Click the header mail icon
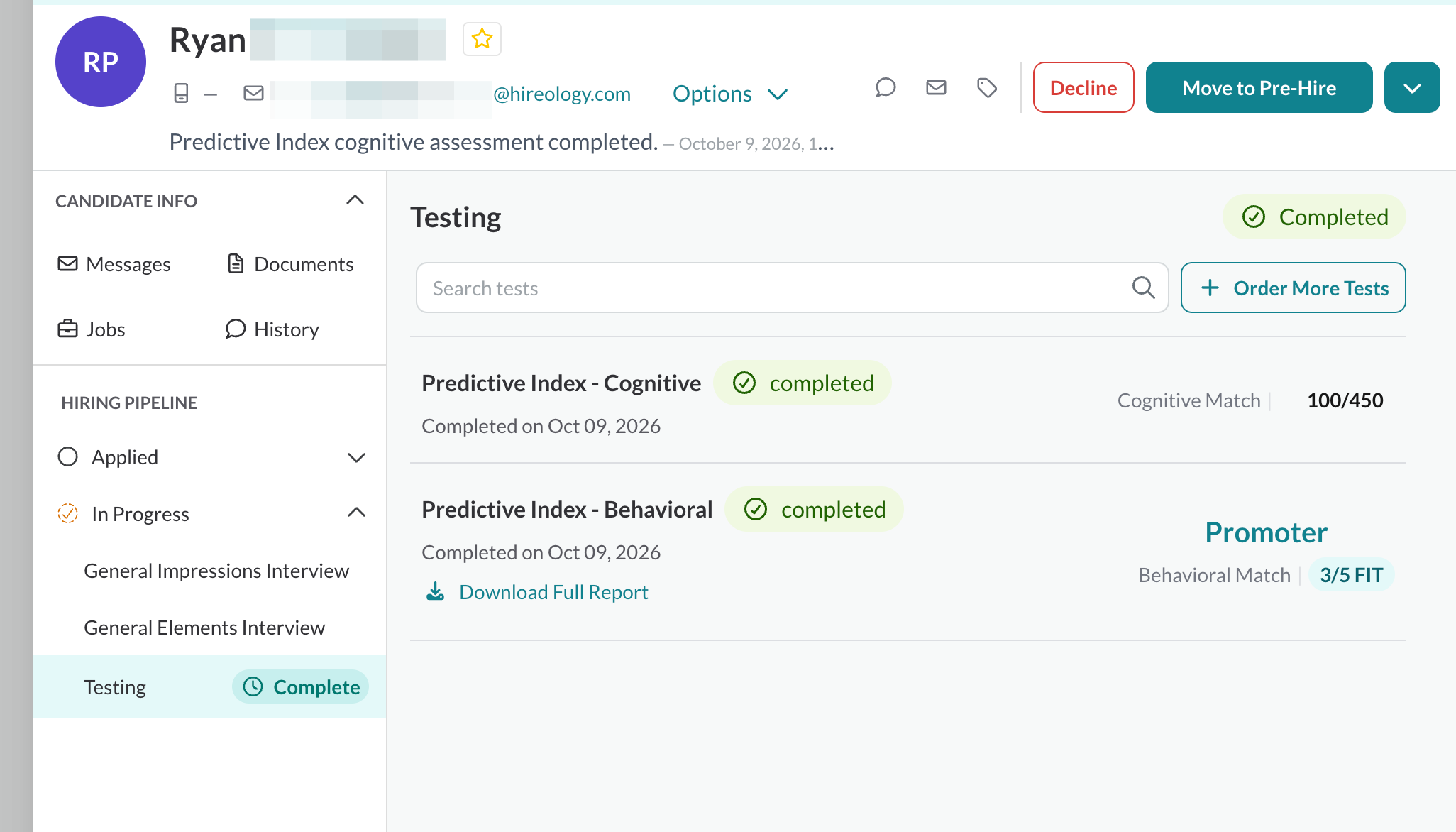1456x832 pixels. click(x=936, y=87)
